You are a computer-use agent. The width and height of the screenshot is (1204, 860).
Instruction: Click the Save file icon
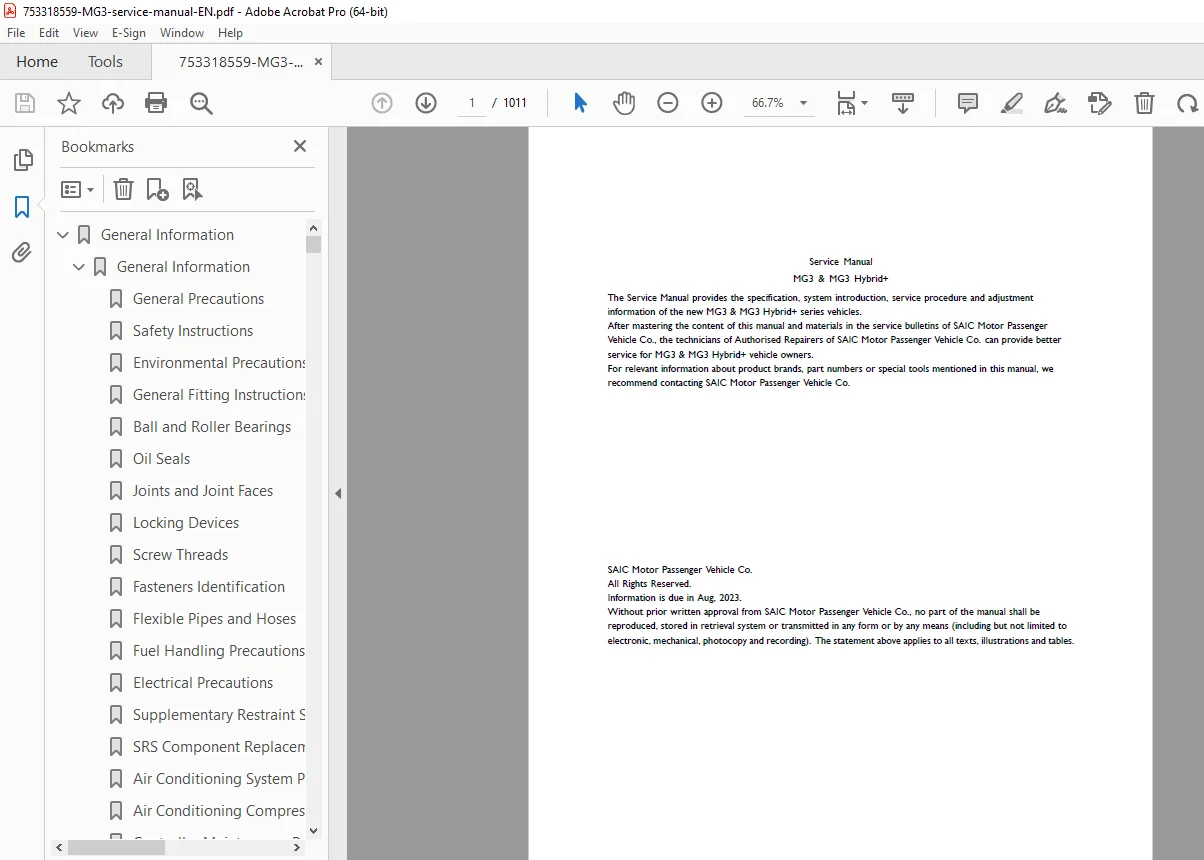click(25, 103)
